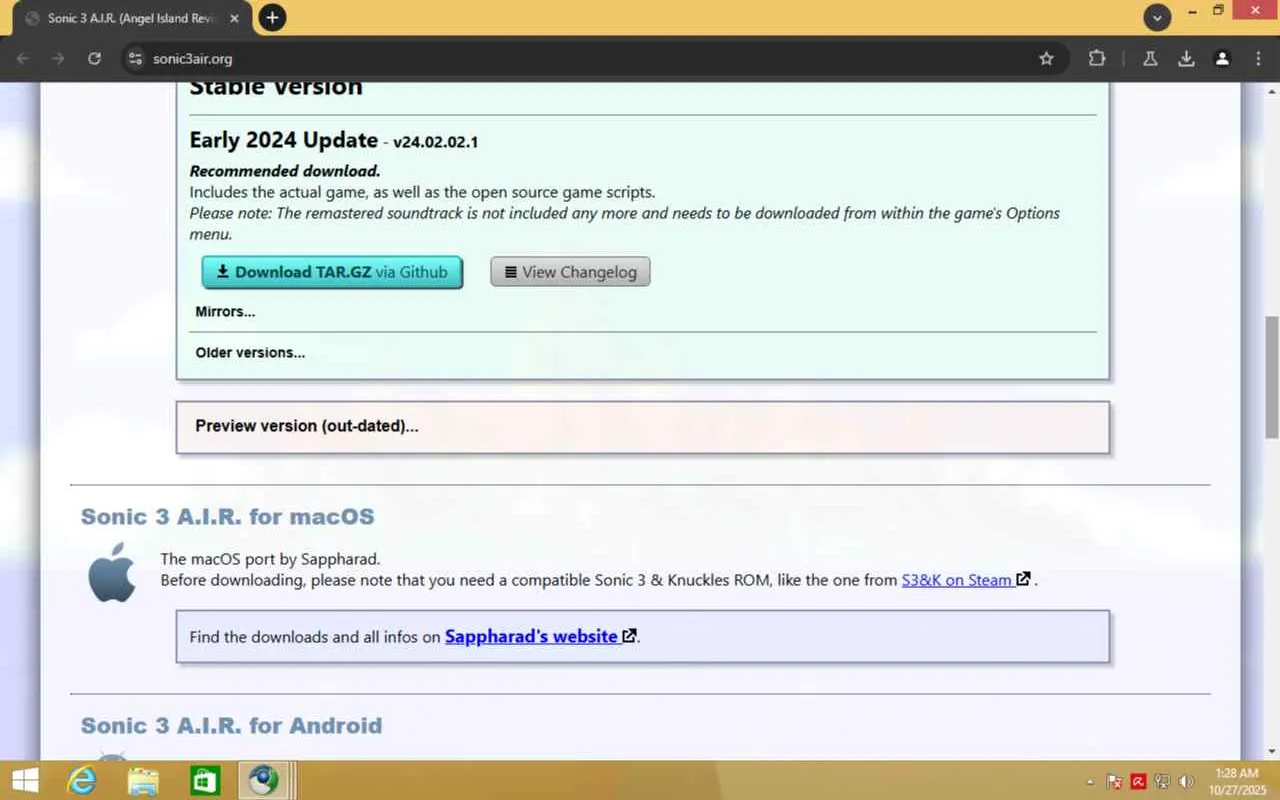Open the volume speaker tray icon

pos(1187,781)
